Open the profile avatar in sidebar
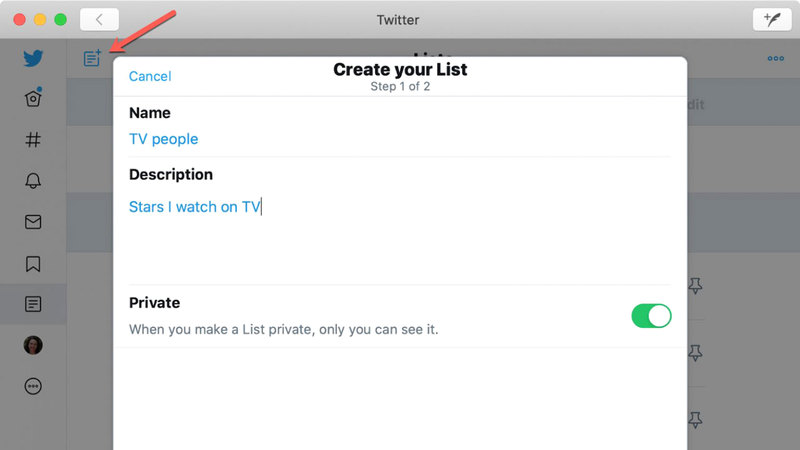The image size is (800, 450). pos(33,345)
